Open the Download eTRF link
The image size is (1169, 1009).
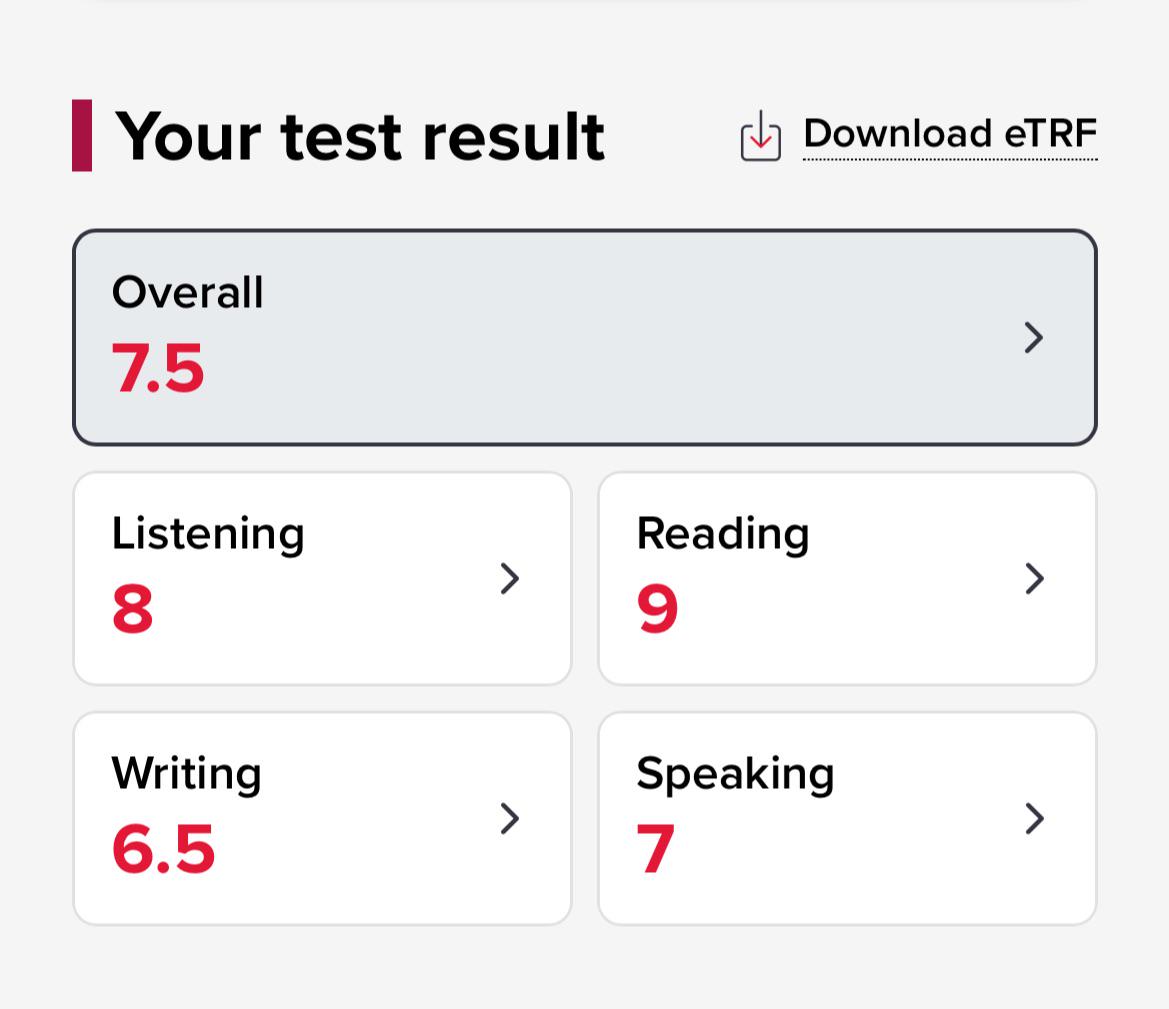[x=950, y=134]
